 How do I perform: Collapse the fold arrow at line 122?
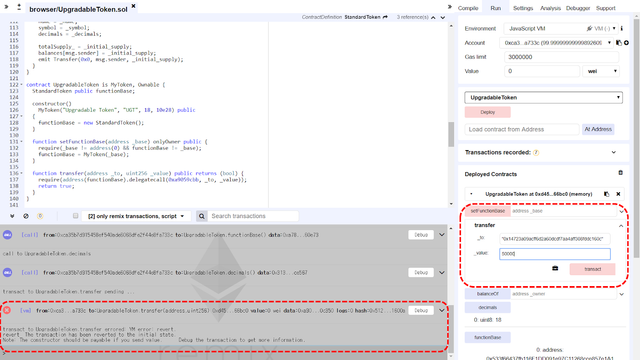[x=21, y=85]
